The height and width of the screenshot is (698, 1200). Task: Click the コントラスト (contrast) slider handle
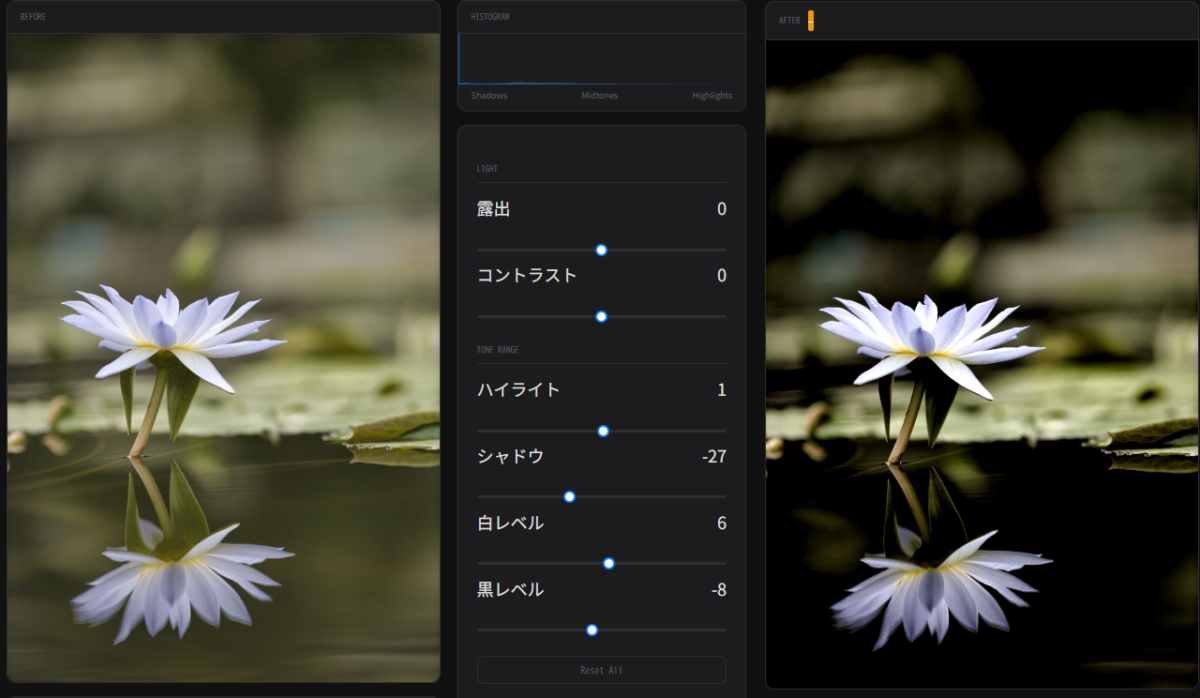click(x=601, y=316)
